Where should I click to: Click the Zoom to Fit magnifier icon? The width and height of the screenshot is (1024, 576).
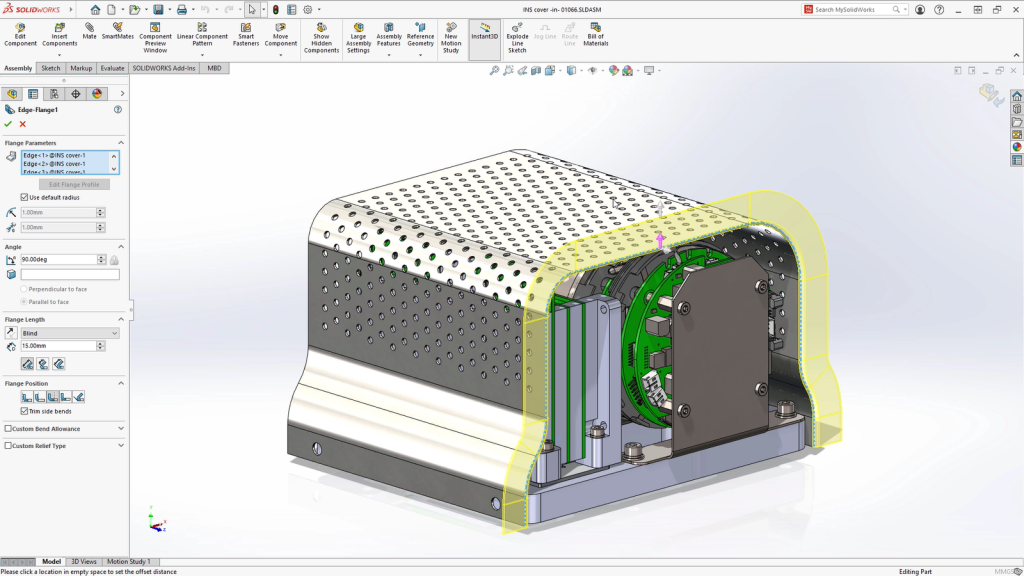point(494,71)
